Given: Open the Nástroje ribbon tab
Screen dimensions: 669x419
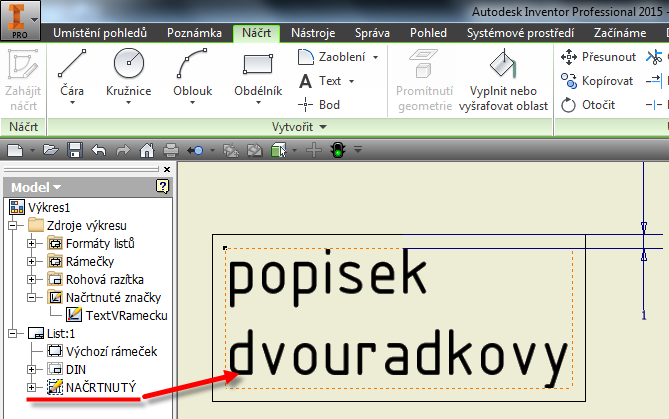Looking at the screenshot, I should tap(312, 33).
